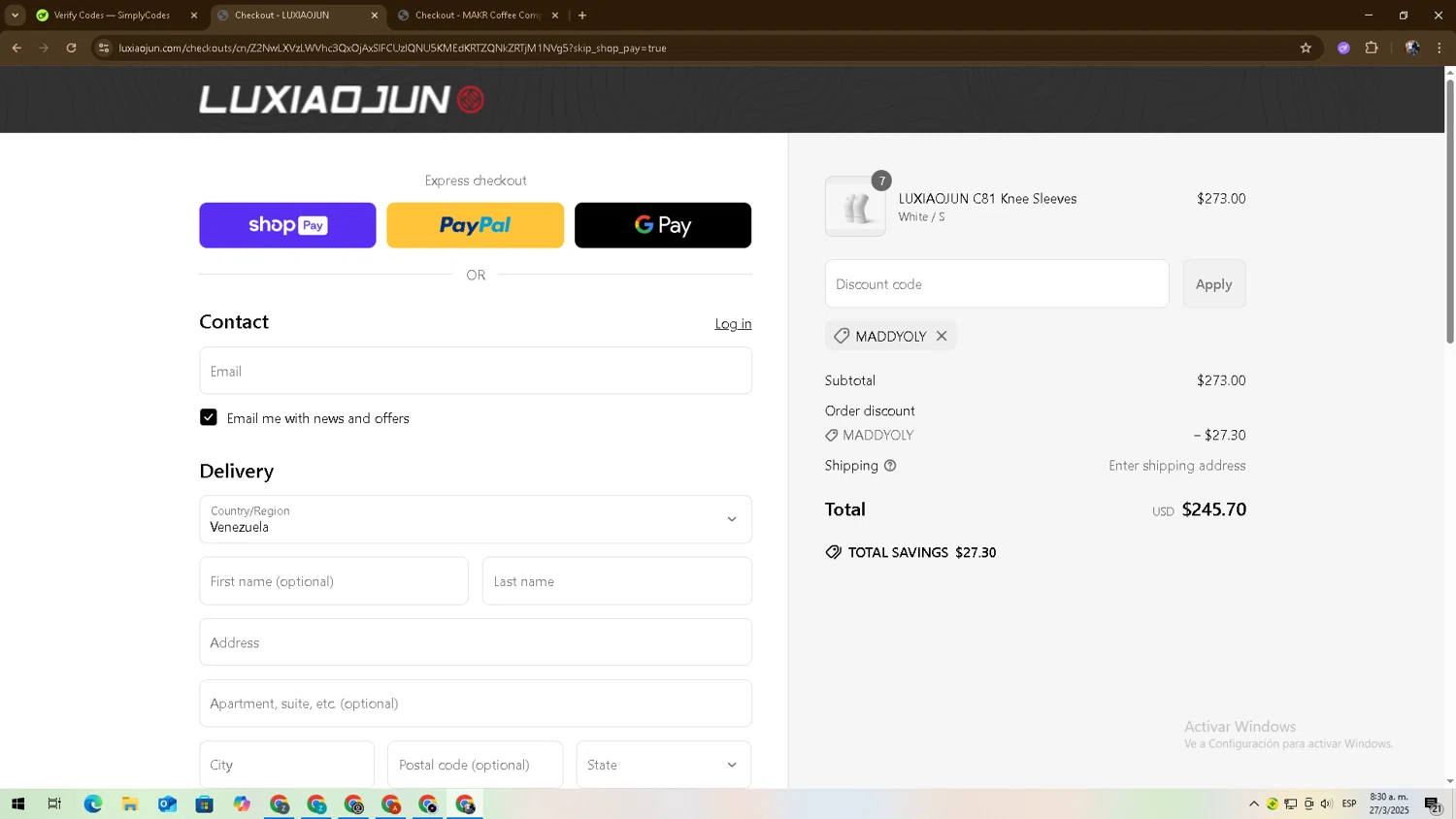Click the Last name field
Viewport: 1456px width, 819px height.
[617, 581]
